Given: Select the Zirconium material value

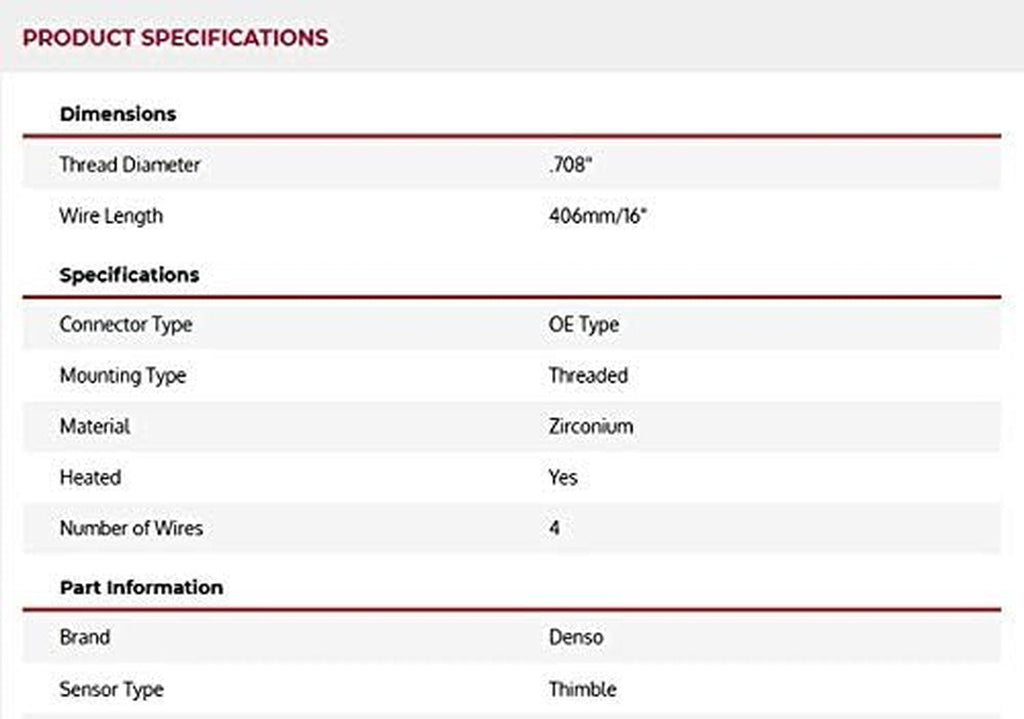Looking at the screenshot, I should coord(591,426).
